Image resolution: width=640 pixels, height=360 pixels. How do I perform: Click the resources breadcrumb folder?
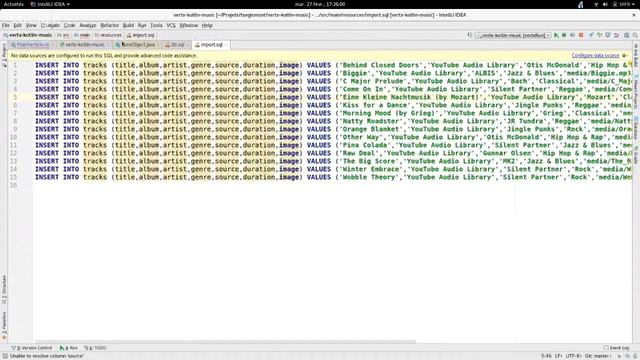point(108,35)
